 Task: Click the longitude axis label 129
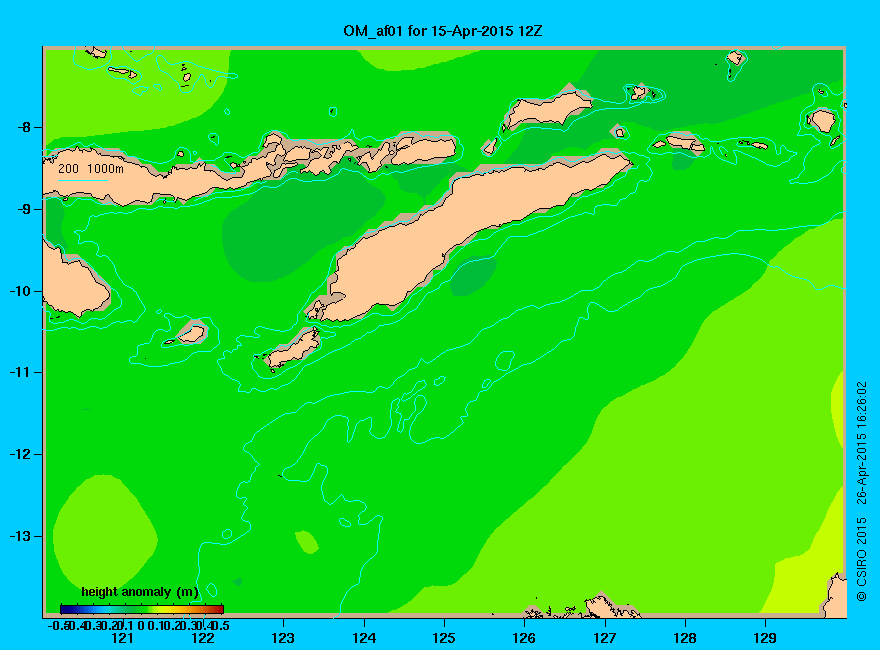click(765, 638)
